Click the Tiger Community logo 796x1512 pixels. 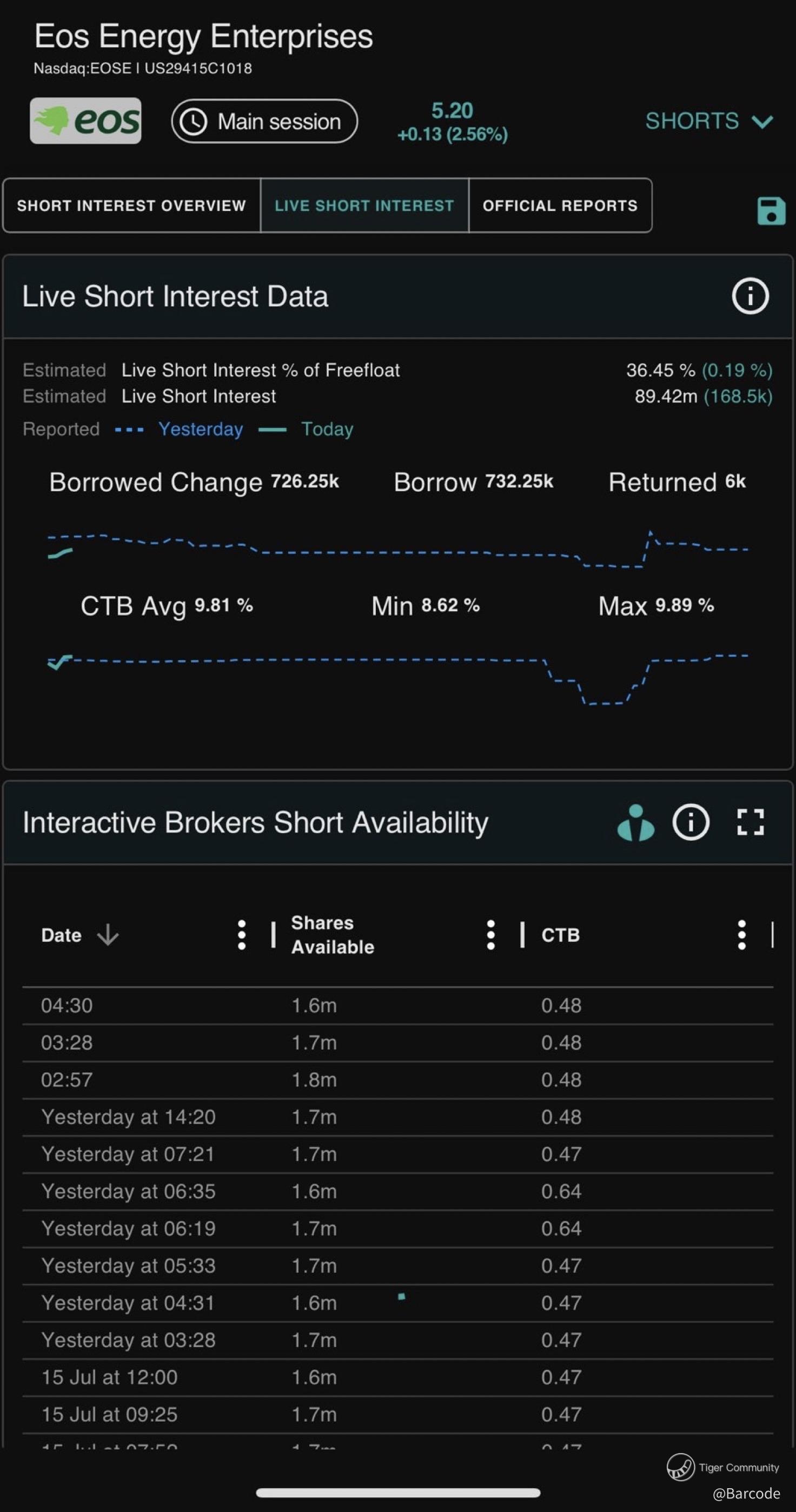pos(680,1467)
